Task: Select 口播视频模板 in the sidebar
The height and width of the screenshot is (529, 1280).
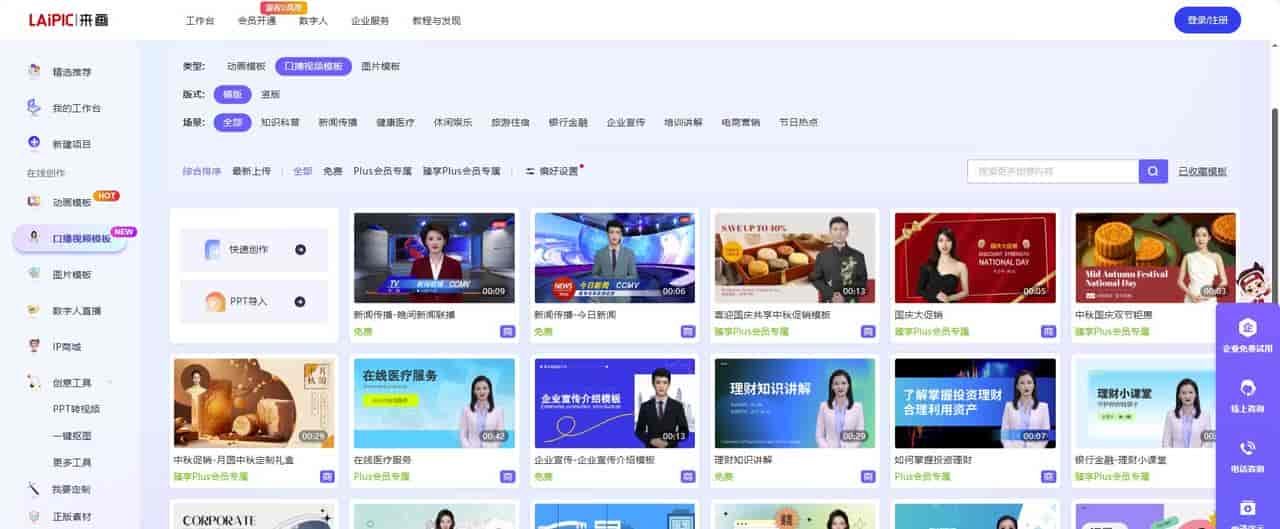Action: [70, 238]
